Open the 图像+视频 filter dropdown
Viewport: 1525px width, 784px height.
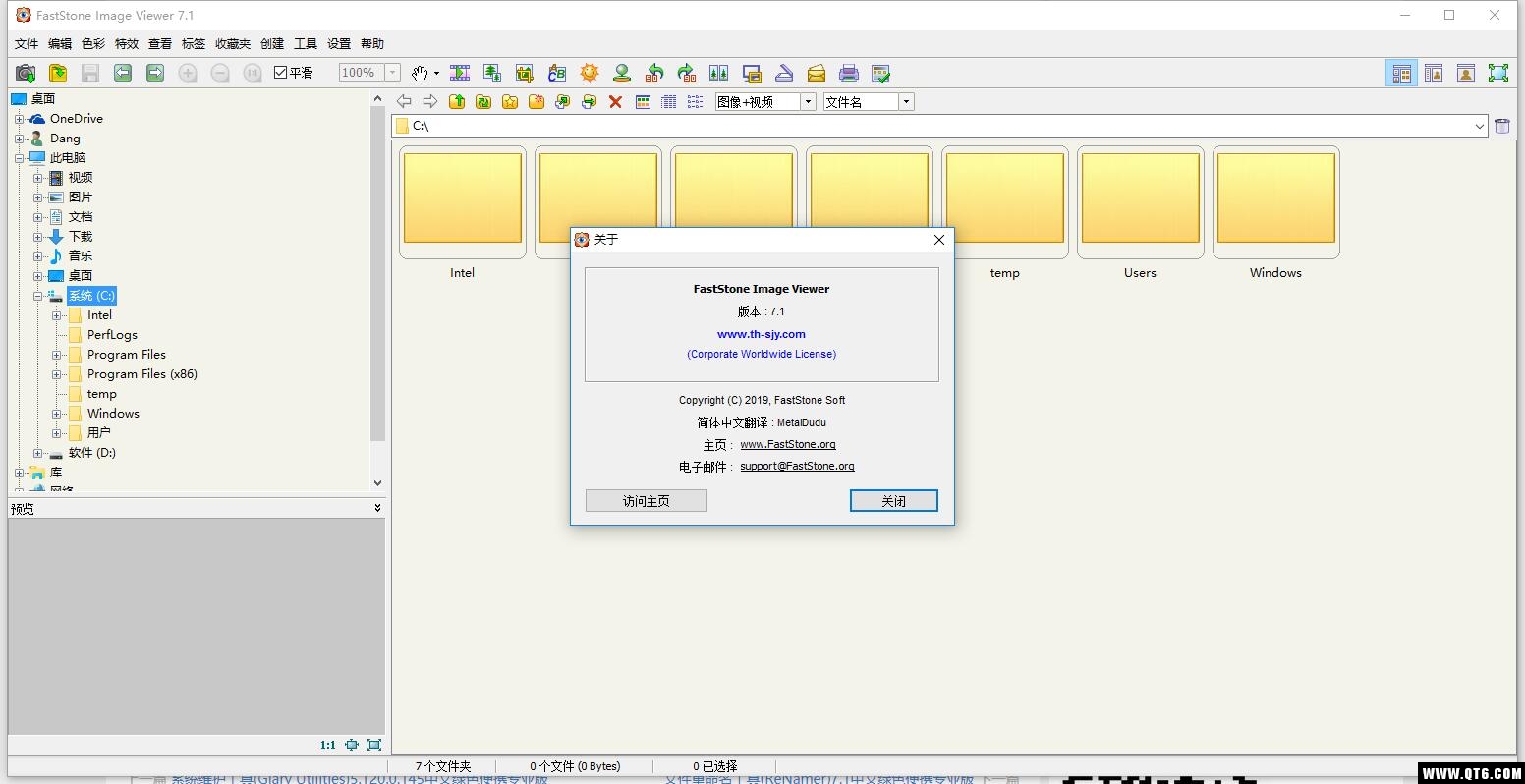click(809, 101)
